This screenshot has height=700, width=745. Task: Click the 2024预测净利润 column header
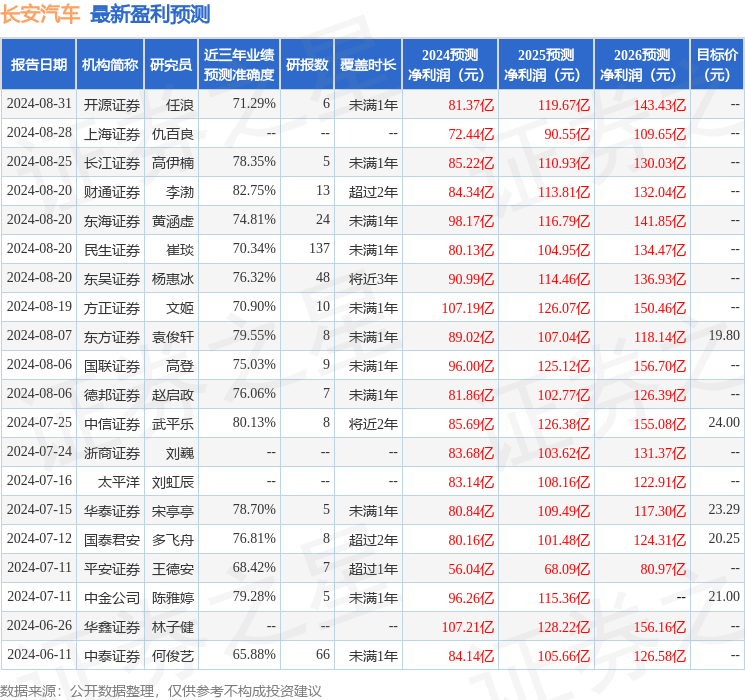coord(449,65)
